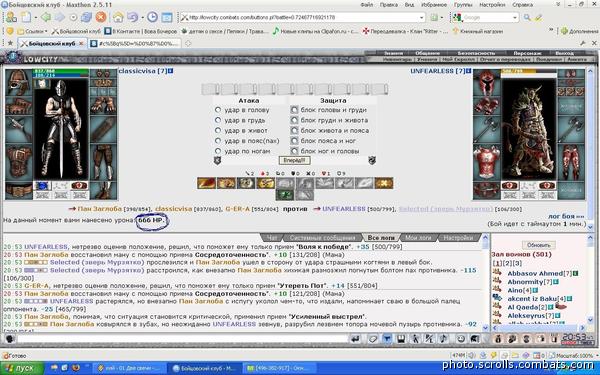Click the Windows 'пуск' Start button
The image size is (600, 375).
point(21,368)
